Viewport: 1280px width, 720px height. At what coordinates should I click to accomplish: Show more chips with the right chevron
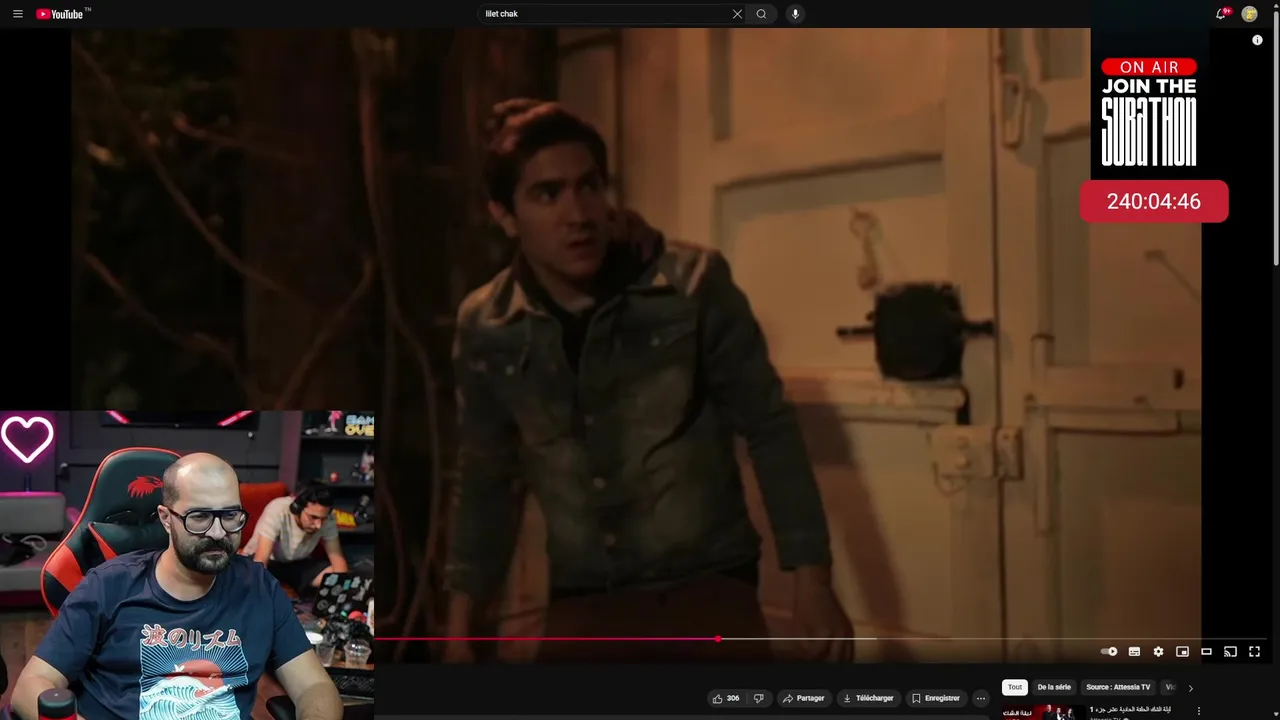pyautogui.click(x=1190, y=688)
